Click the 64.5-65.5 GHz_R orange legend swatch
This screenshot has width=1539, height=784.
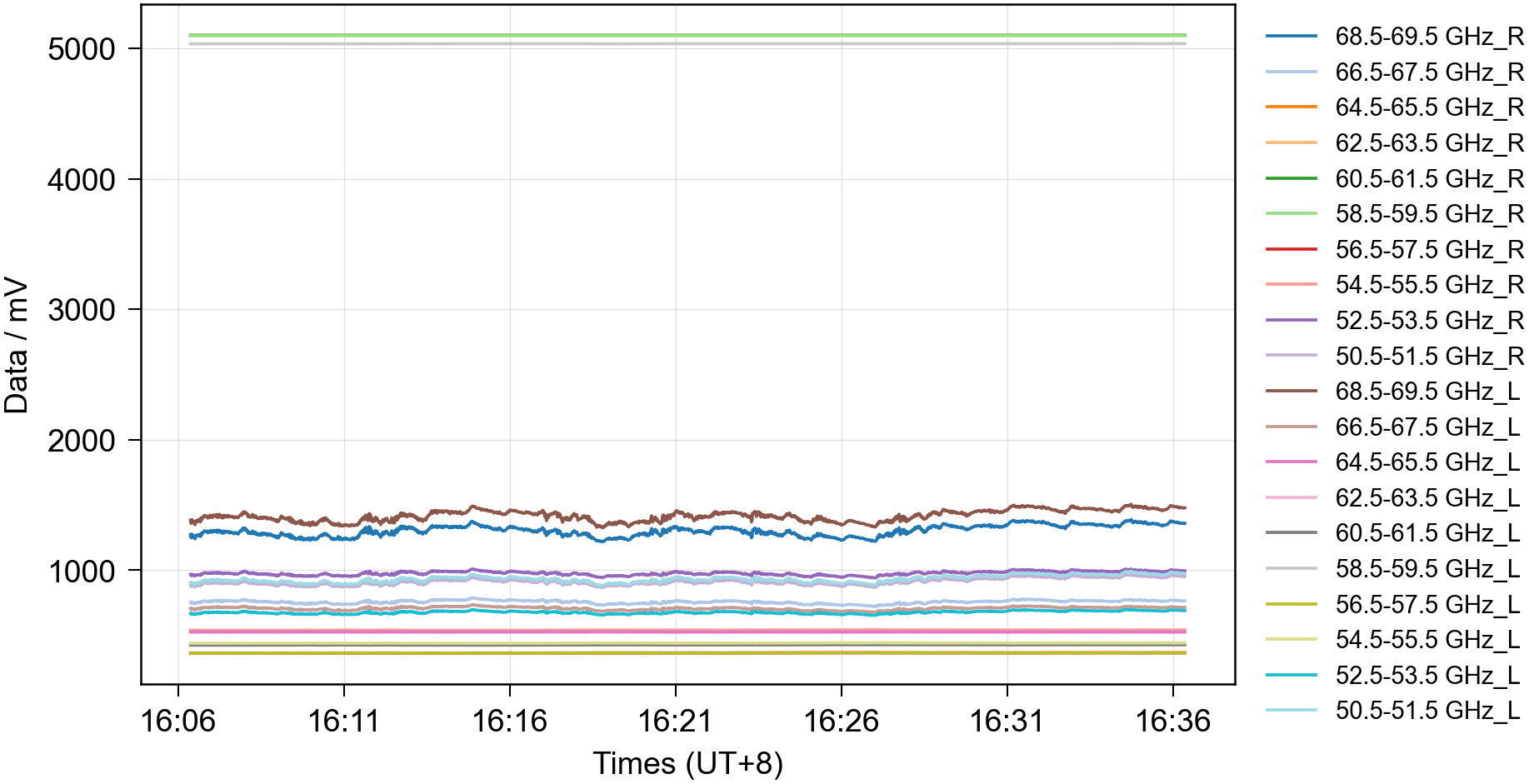[1291, 107]
